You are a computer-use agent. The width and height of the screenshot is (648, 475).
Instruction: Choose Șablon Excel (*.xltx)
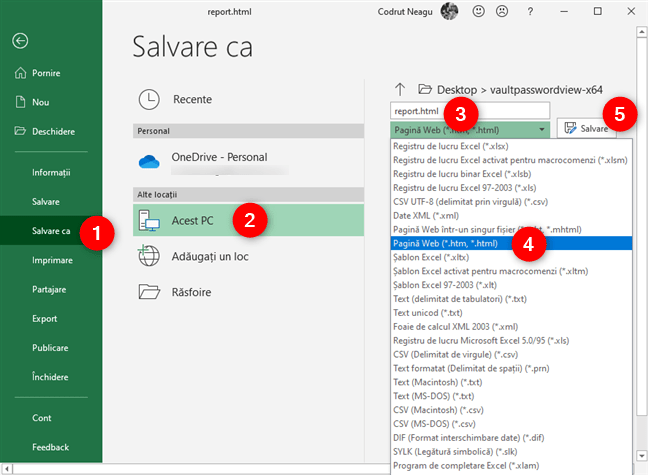coord(511,257)
